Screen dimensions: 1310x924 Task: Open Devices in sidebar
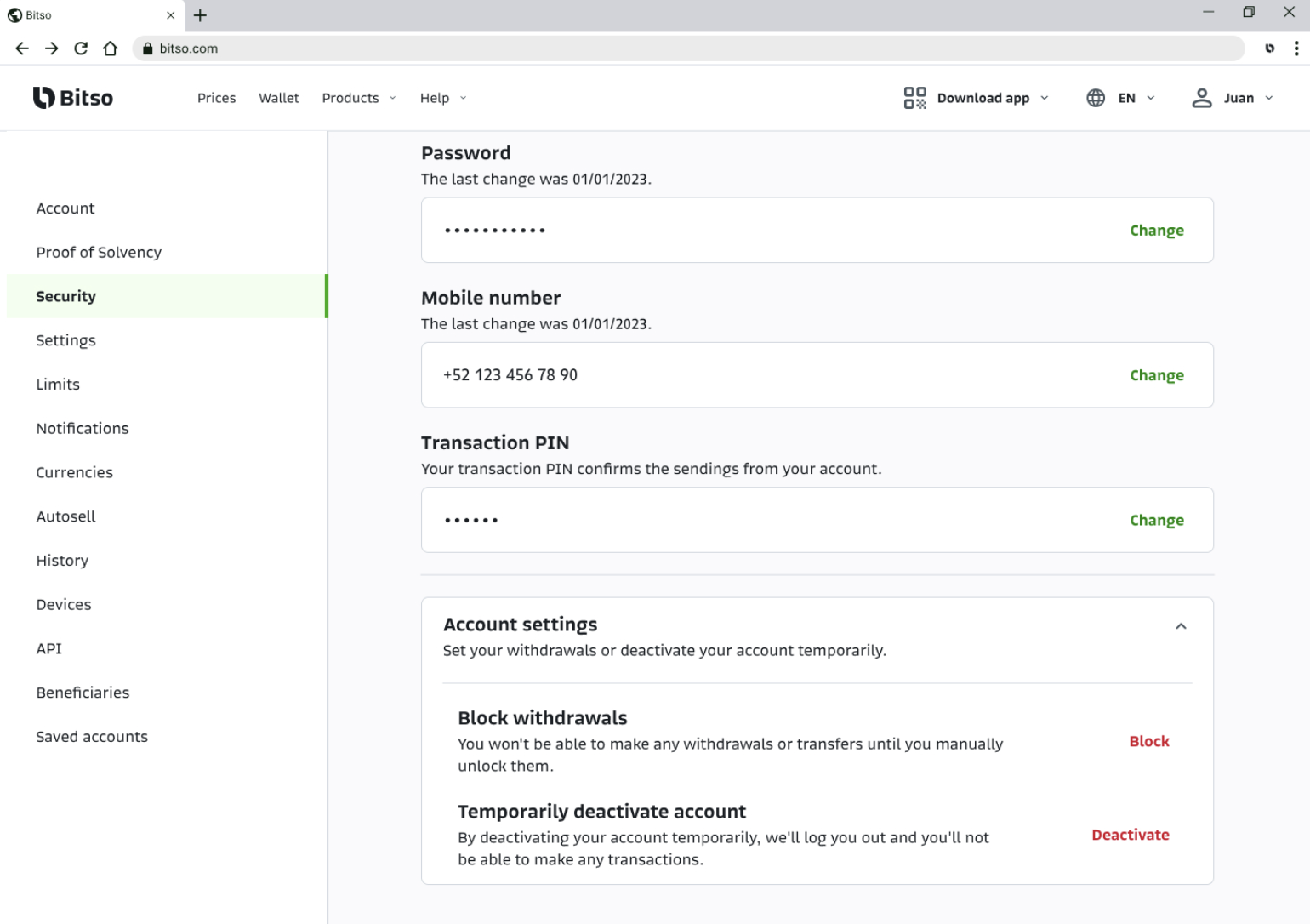click(64, 605)
